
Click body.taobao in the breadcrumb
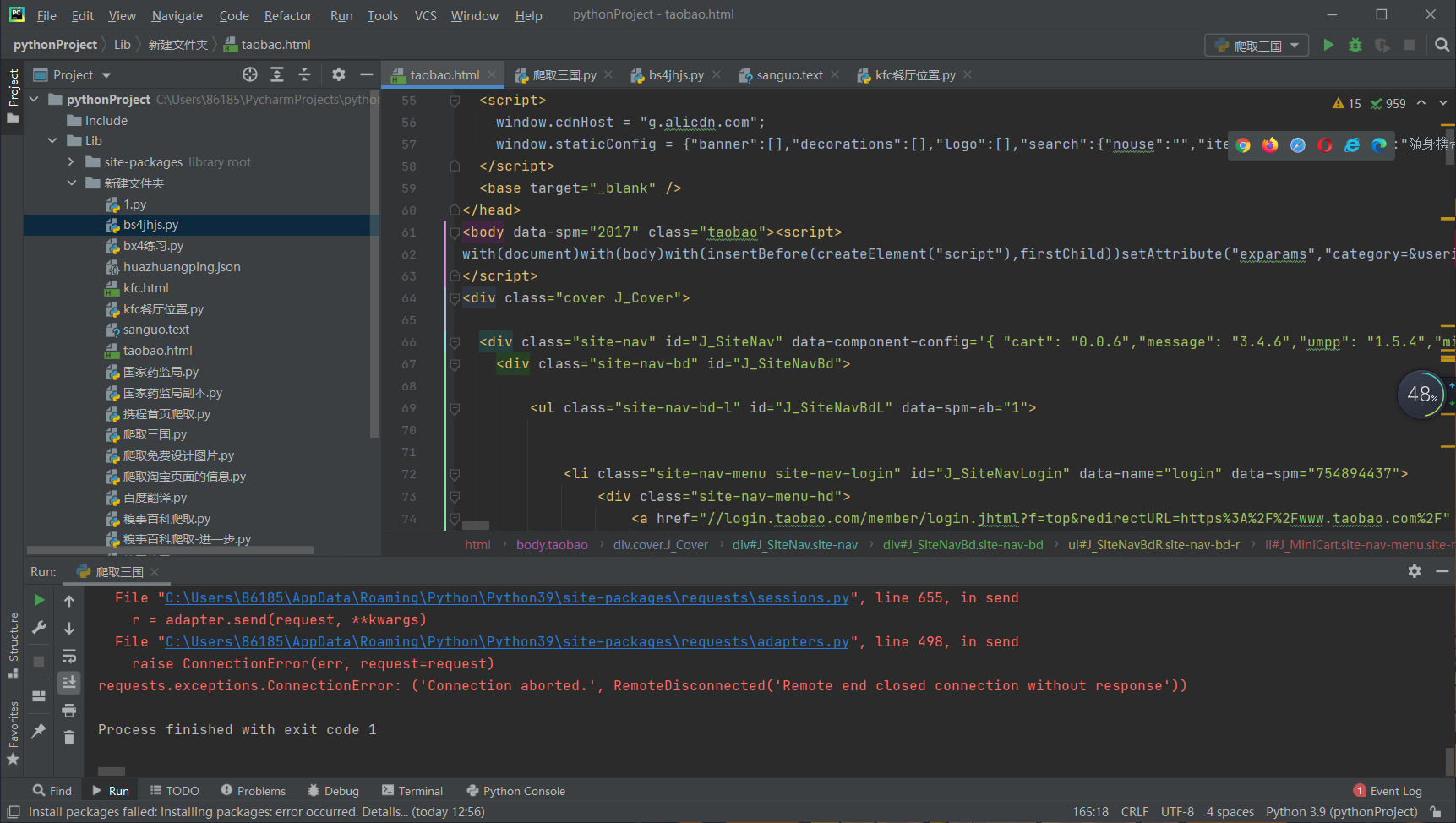tap(552, 545)
